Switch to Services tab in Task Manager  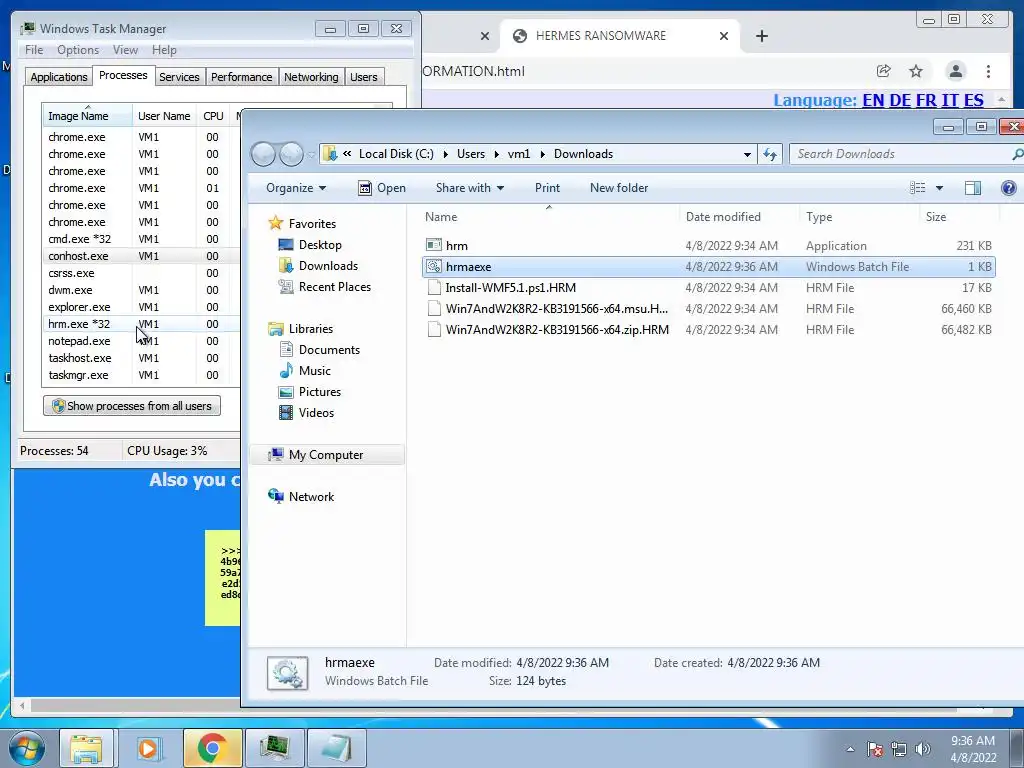click(179, 77)
